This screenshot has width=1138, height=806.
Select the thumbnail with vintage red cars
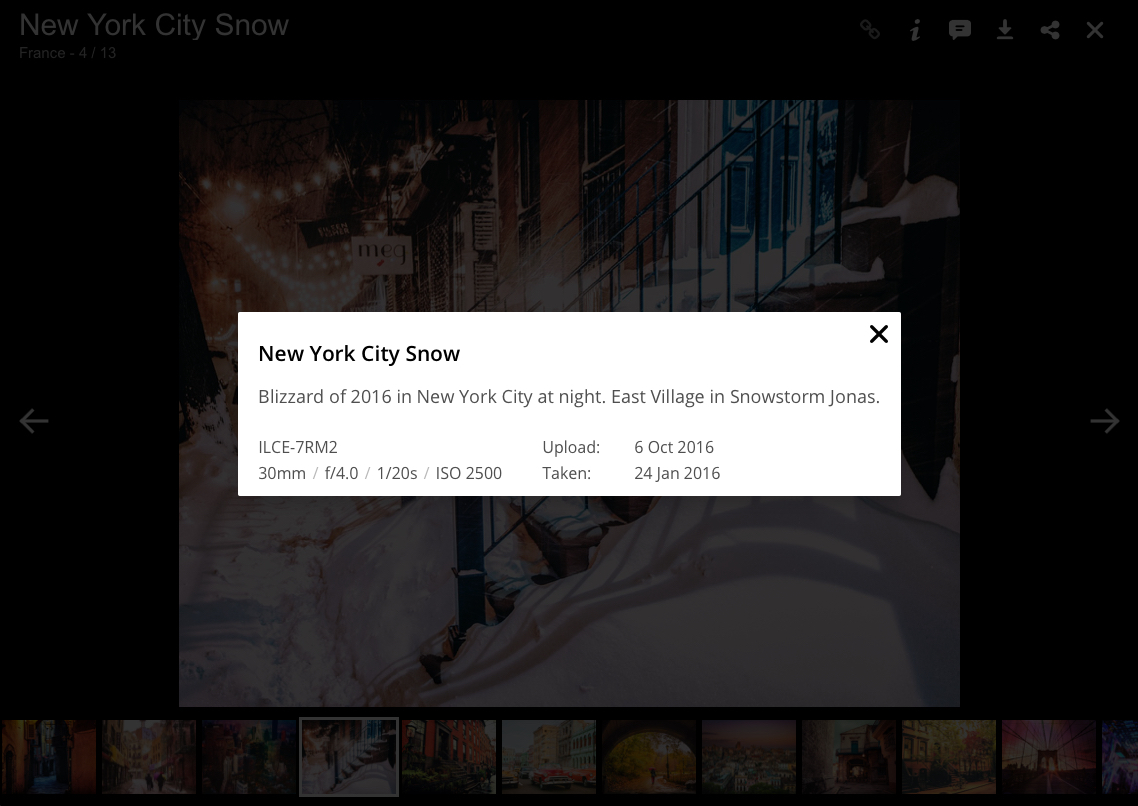point(549,757)
